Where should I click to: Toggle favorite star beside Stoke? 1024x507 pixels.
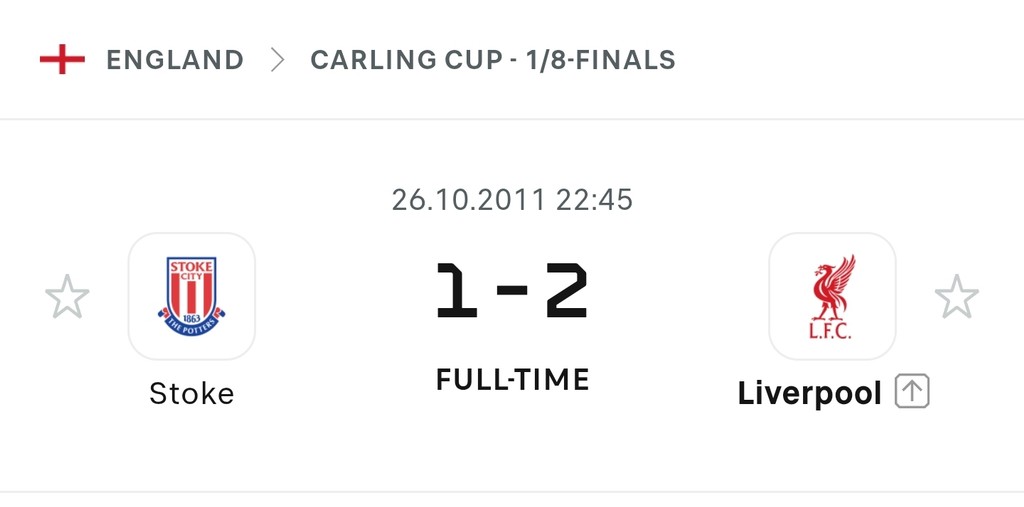point(67,297)
